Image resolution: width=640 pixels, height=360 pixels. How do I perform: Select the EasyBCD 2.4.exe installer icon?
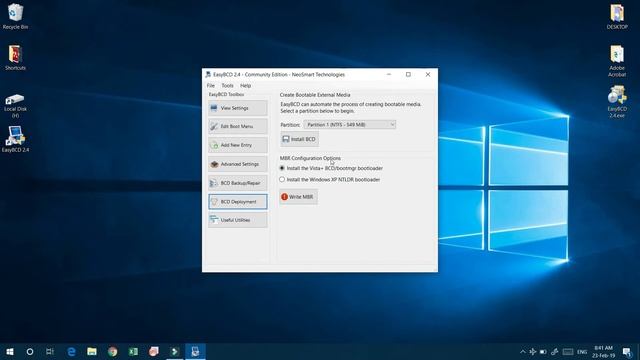point(617,102)
